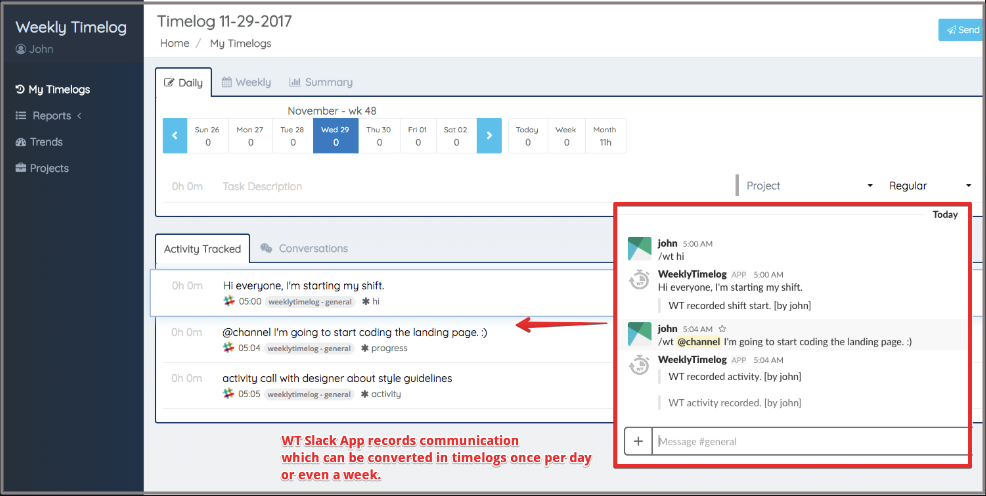This screenshot has height=496, width=986.
Task: Open the Regular type dropdown
Action: (930, 186)
